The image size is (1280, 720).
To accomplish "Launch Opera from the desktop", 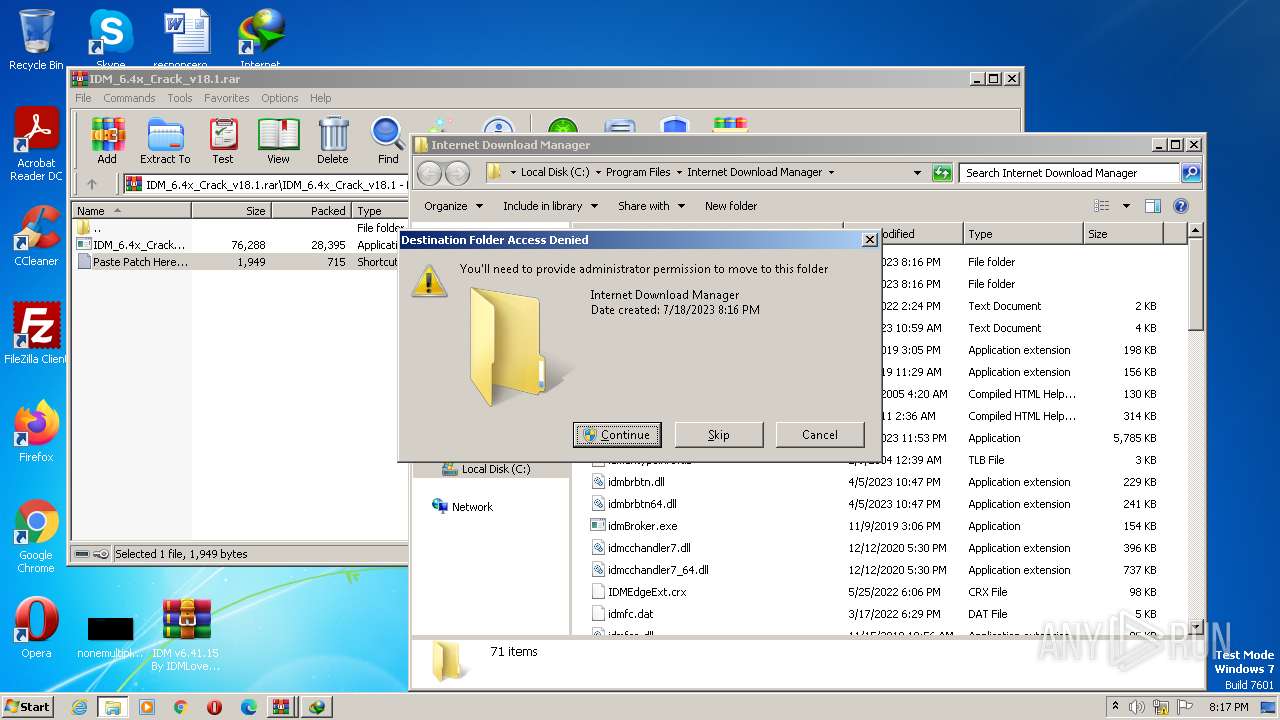I will click(x=36, y=628).
